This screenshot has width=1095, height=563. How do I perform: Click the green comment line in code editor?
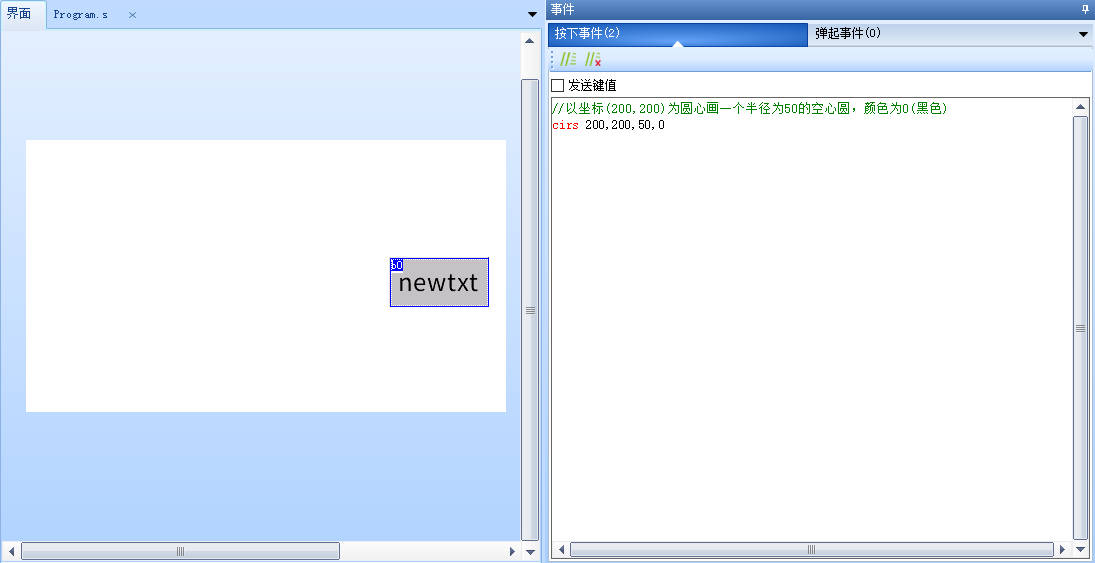pyautogui.click(x=749, y=108)
